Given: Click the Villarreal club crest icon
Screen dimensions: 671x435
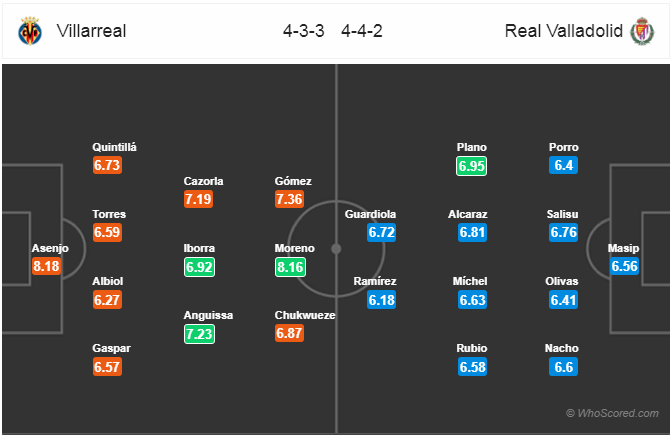Looking at the screenshot, I should pyautogui.click(x=30, y=31).
